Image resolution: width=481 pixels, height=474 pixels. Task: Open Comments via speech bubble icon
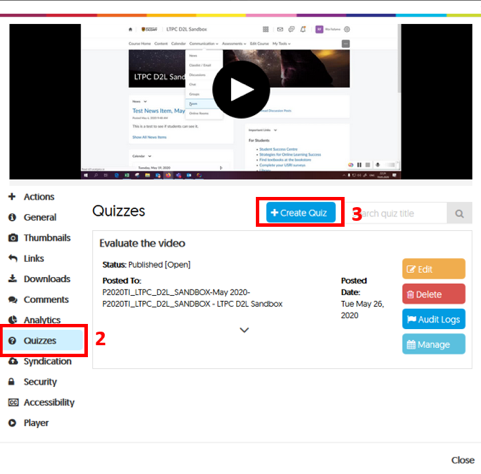click(13, 300)
